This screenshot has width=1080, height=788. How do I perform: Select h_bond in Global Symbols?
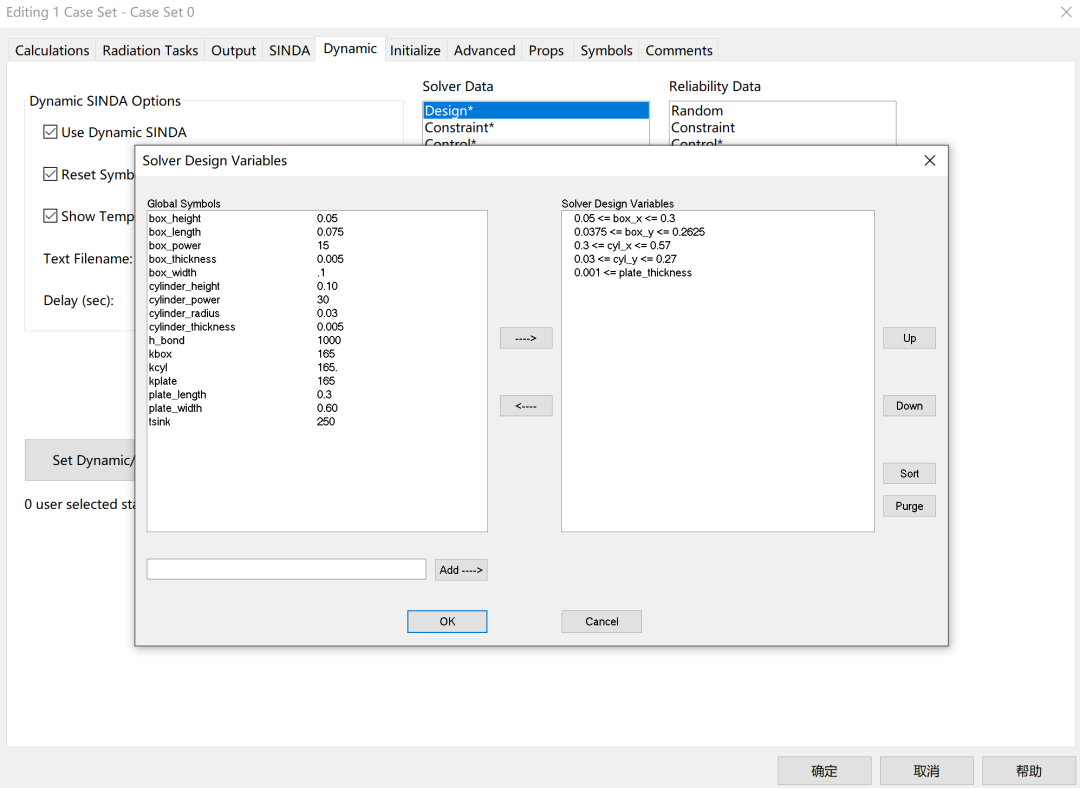click(317, 340)
